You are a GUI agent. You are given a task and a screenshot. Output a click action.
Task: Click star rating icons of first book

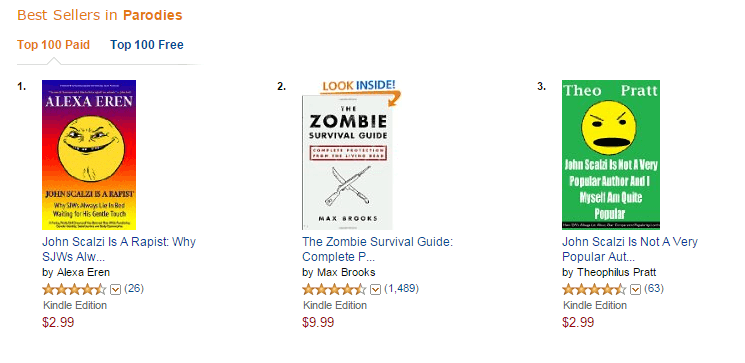(74, 289)
